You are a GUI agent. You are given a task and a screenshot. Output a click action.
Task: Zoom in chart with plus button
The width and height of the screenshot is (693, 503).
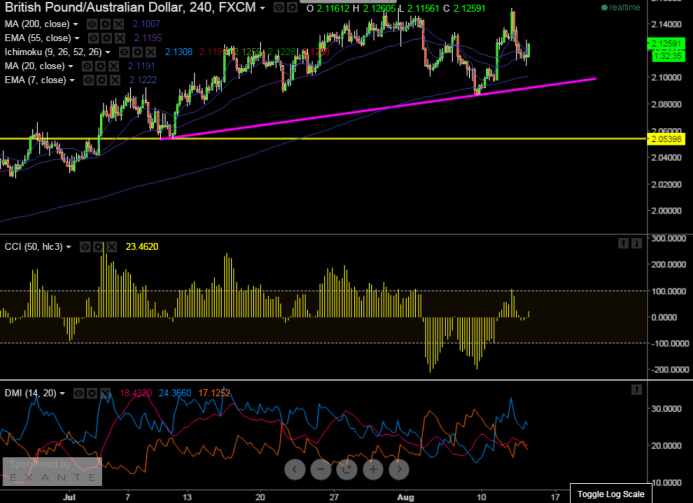(x=373, y=469)
